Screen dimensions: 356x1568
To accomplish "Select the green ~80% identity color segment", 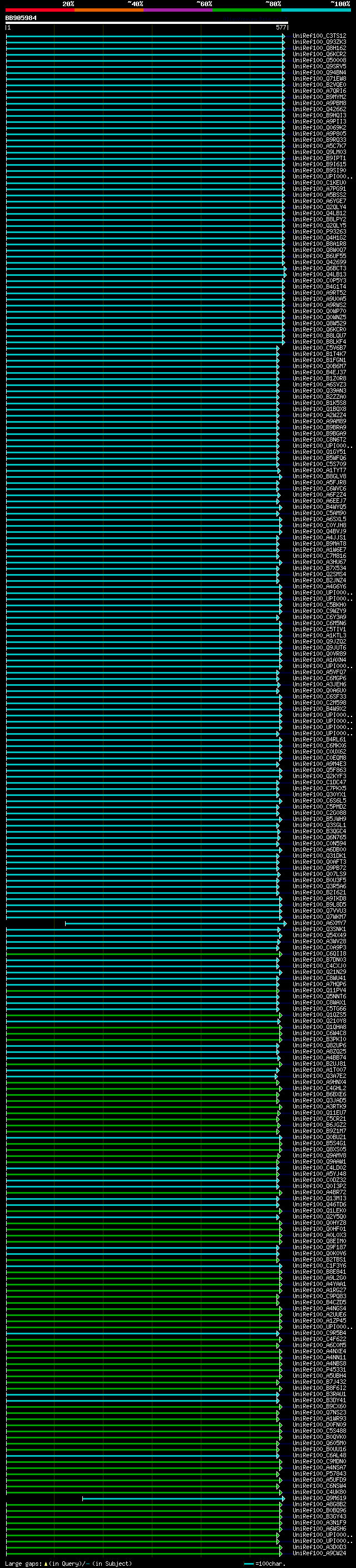I will click(x=247, y=10).
